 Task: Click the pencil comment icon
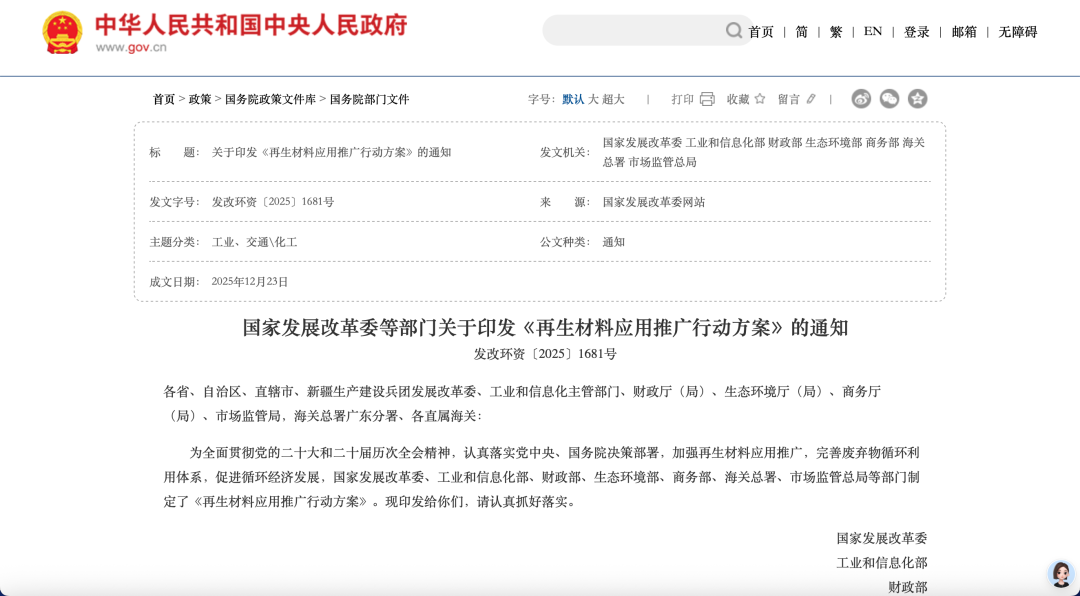[x=811, y=99]
